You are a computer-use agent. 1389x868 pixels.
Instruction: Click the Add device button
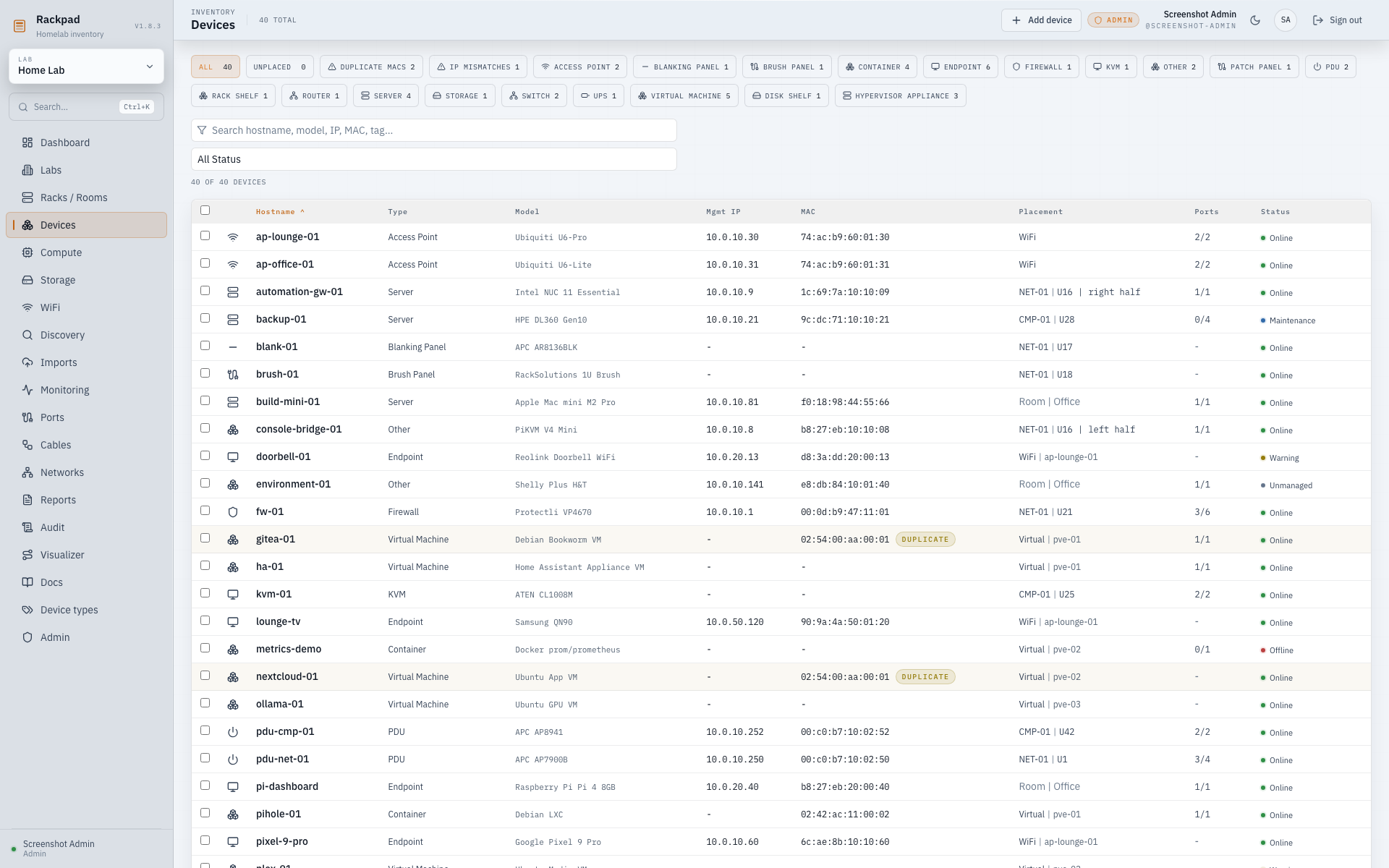[1041, 20]
